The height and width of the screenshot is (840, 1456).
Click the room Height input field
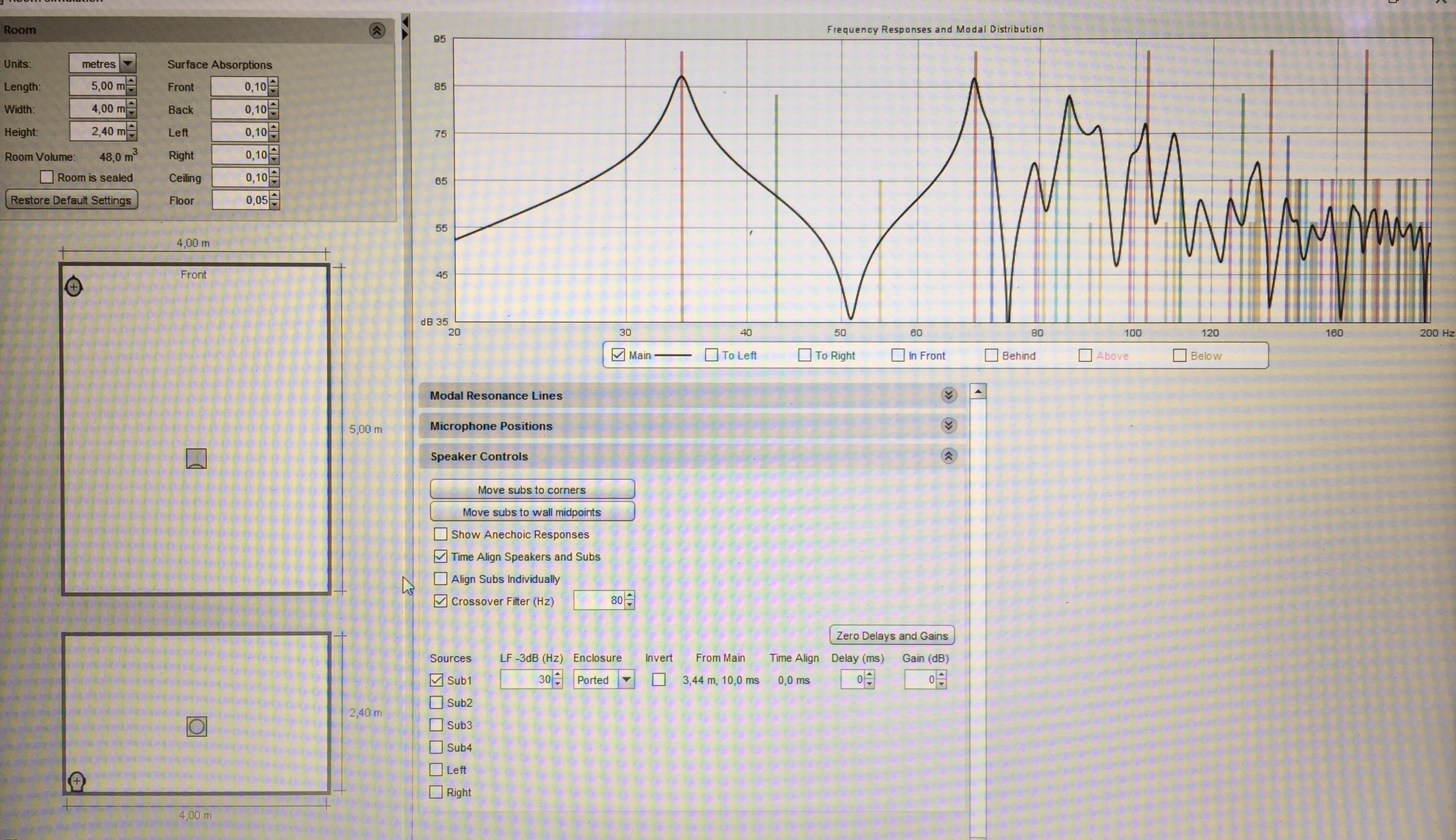[x=97, y=132]
